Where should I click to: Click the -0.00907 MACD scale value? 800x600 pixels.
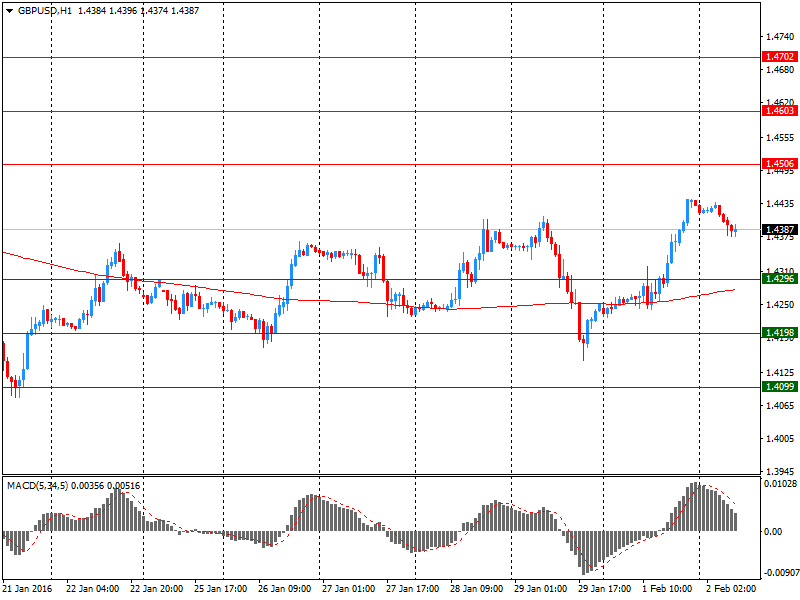pyautogui.click(x=781, y=573)
